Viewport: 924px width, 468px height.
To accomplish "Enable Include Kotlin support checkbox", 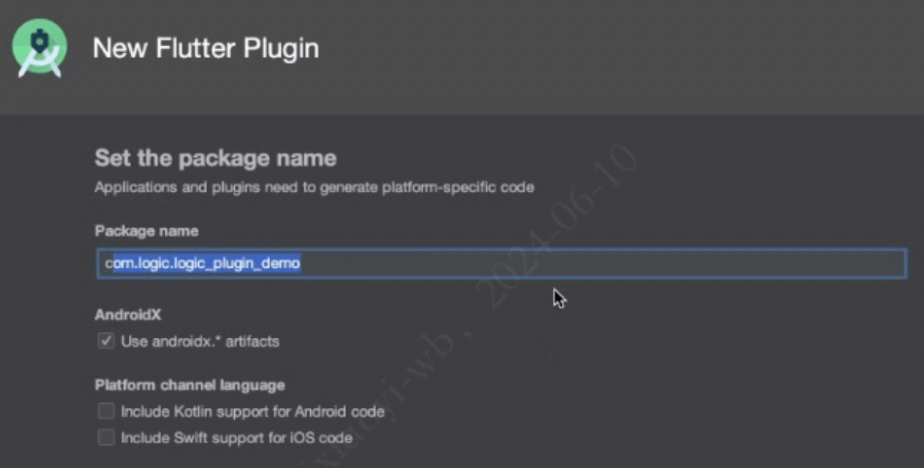I will [105, 411].
